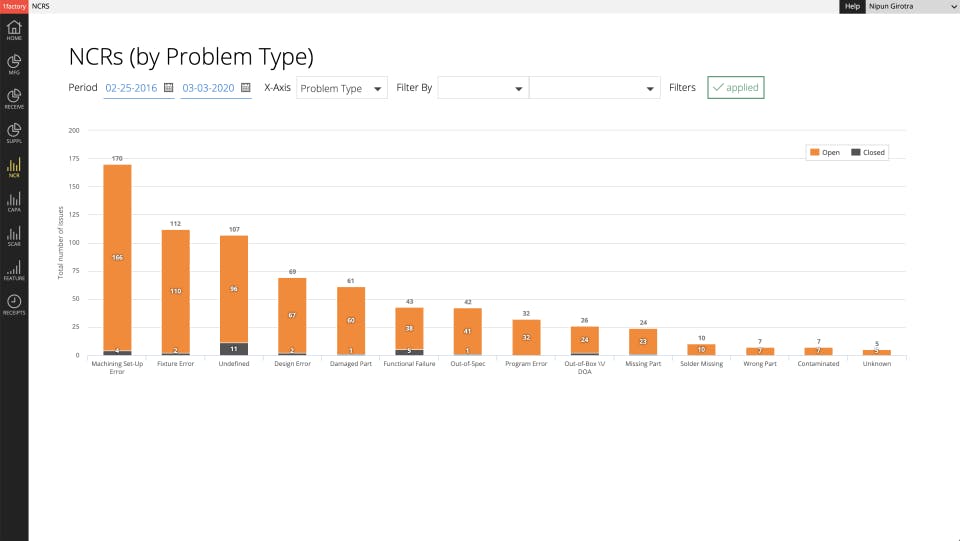The image size is (960, 541).
Task: Open the SCAR report in sidebar
Action: [x=14, y=236]
